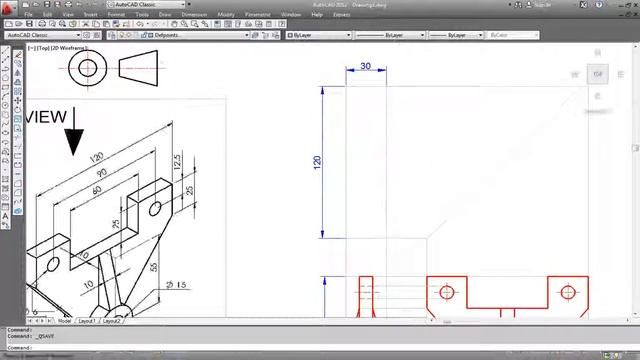Click the Cut (scissors) icon
This screenshot has height=360, width=640.
pyautogui.click(x=86, y=24)
